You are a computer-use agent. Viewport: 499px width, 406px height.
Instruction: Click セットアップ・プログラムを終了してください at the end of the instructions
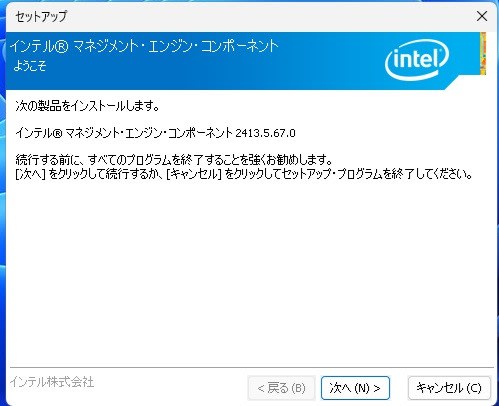[375, 174]
